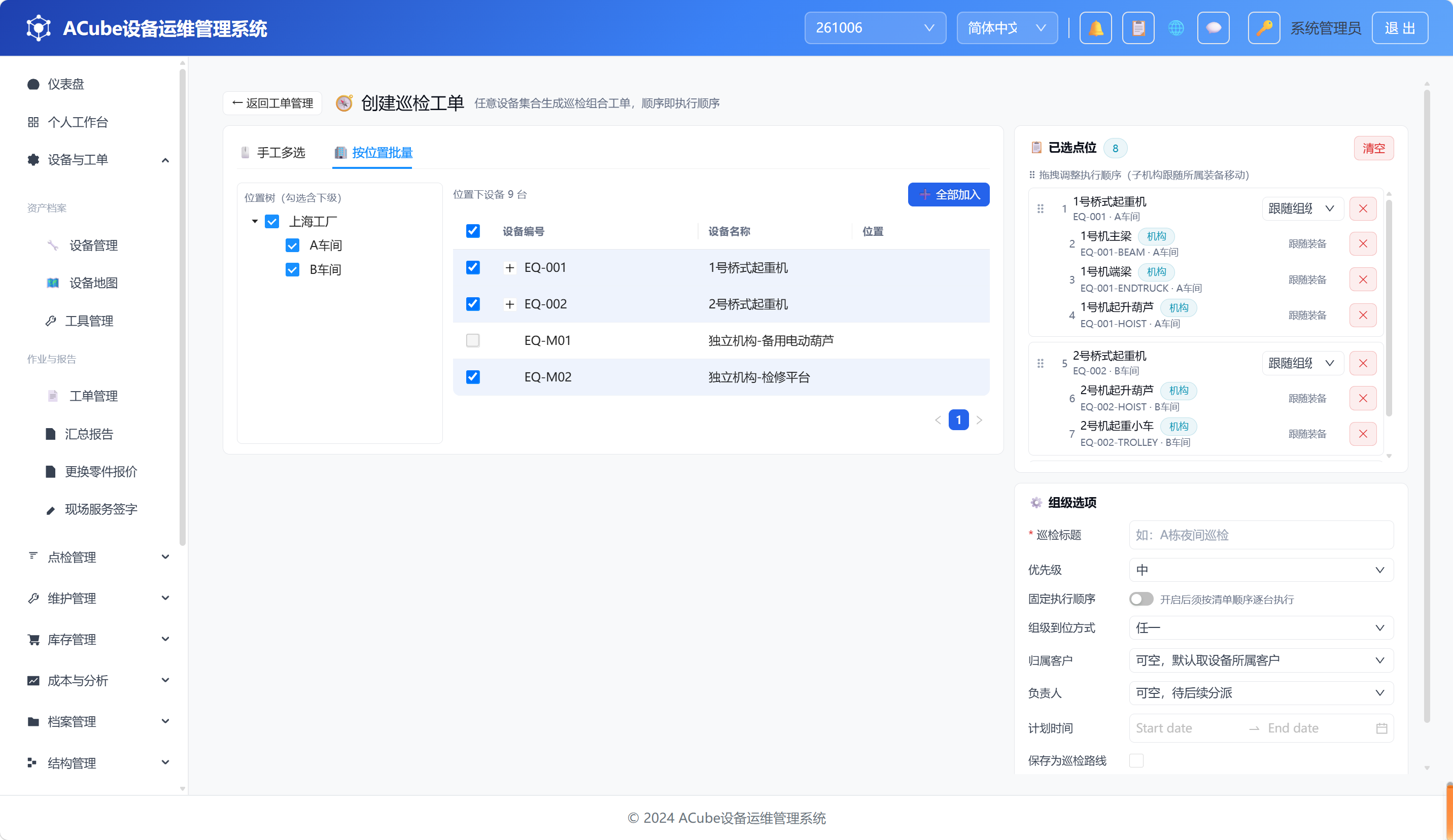Remove 1号机起升葫芦 from selected list
The width and height of the screenshot is (1453, 840).
pos(1363,316)
